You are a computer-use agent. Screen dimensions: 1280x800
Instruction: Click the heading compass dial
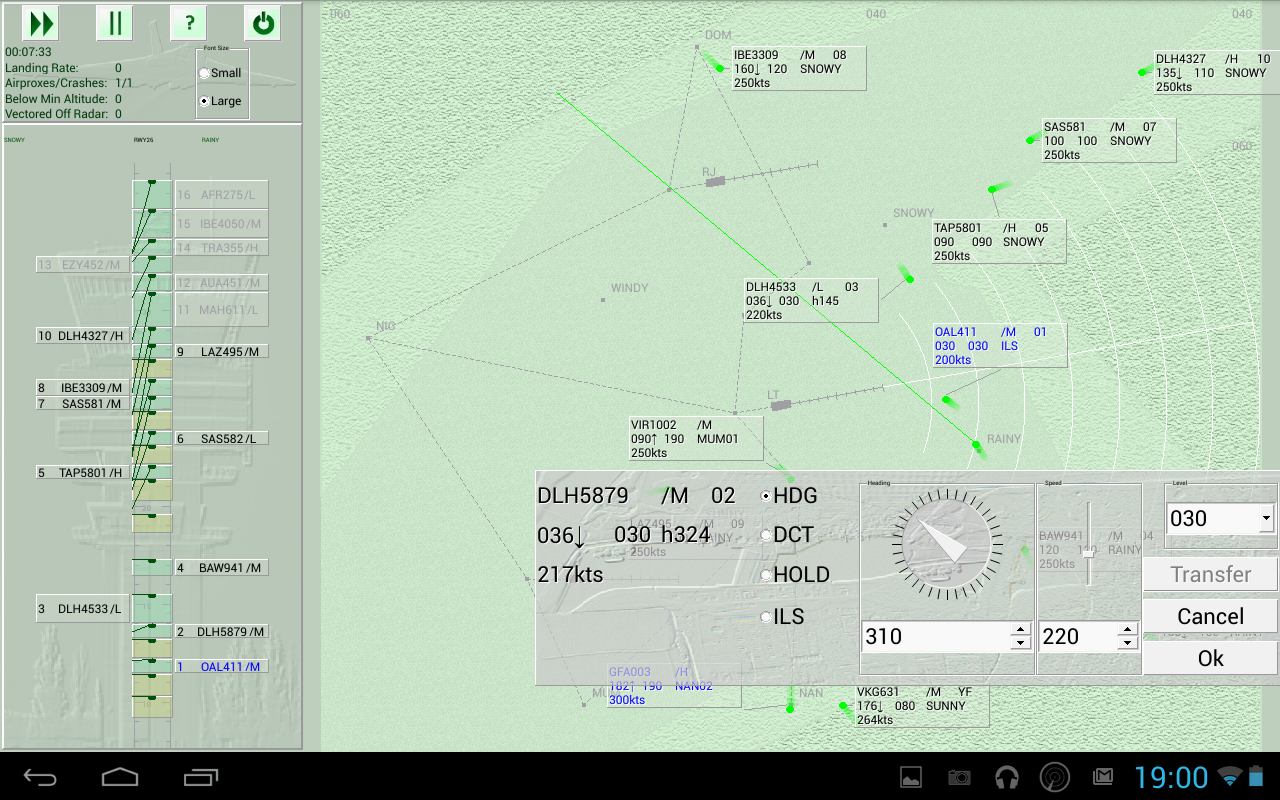pyautogui.click(x=947, y=546)
